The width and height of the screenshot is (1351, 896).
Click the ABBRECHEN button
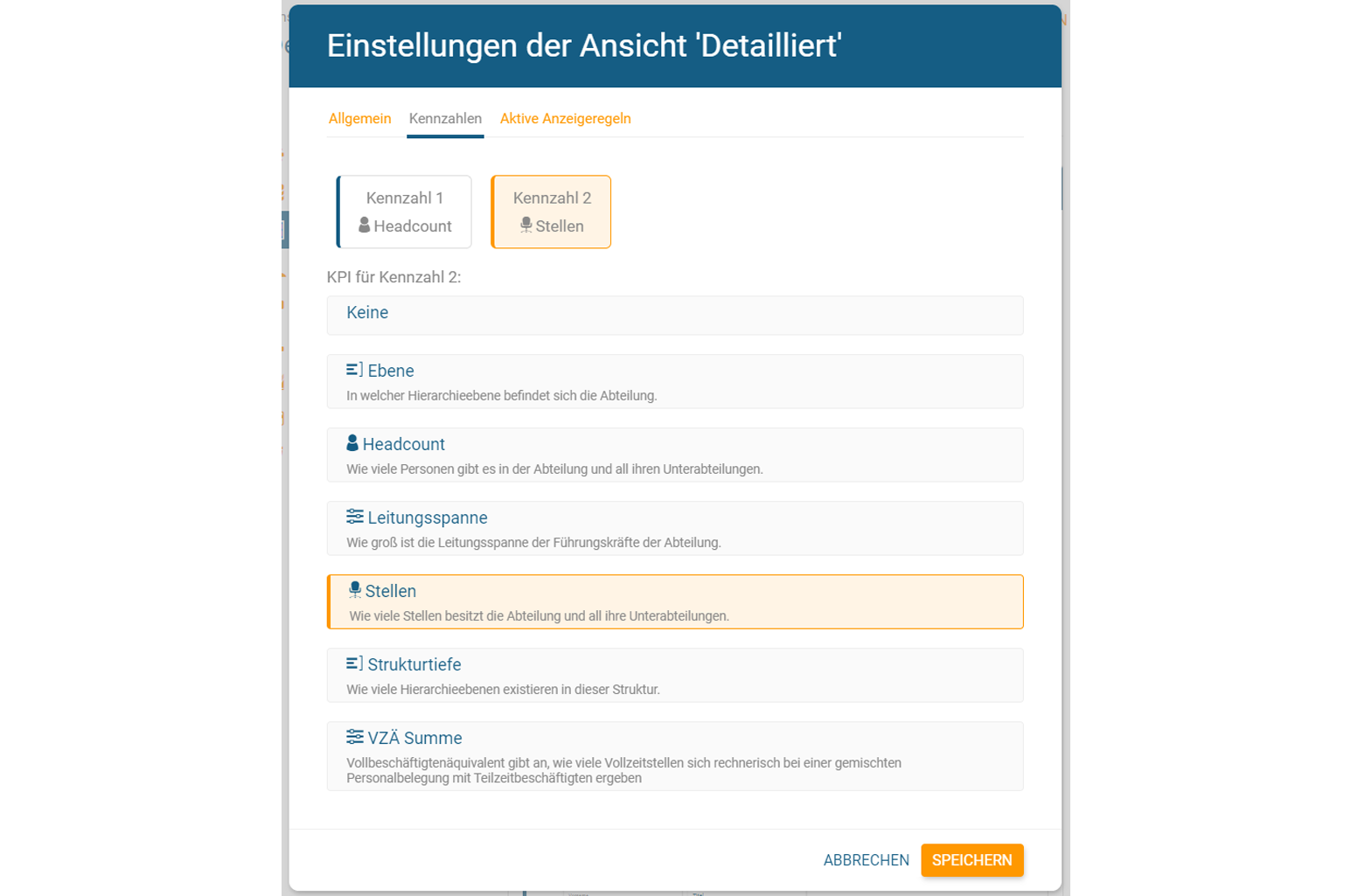pos(866,860)
